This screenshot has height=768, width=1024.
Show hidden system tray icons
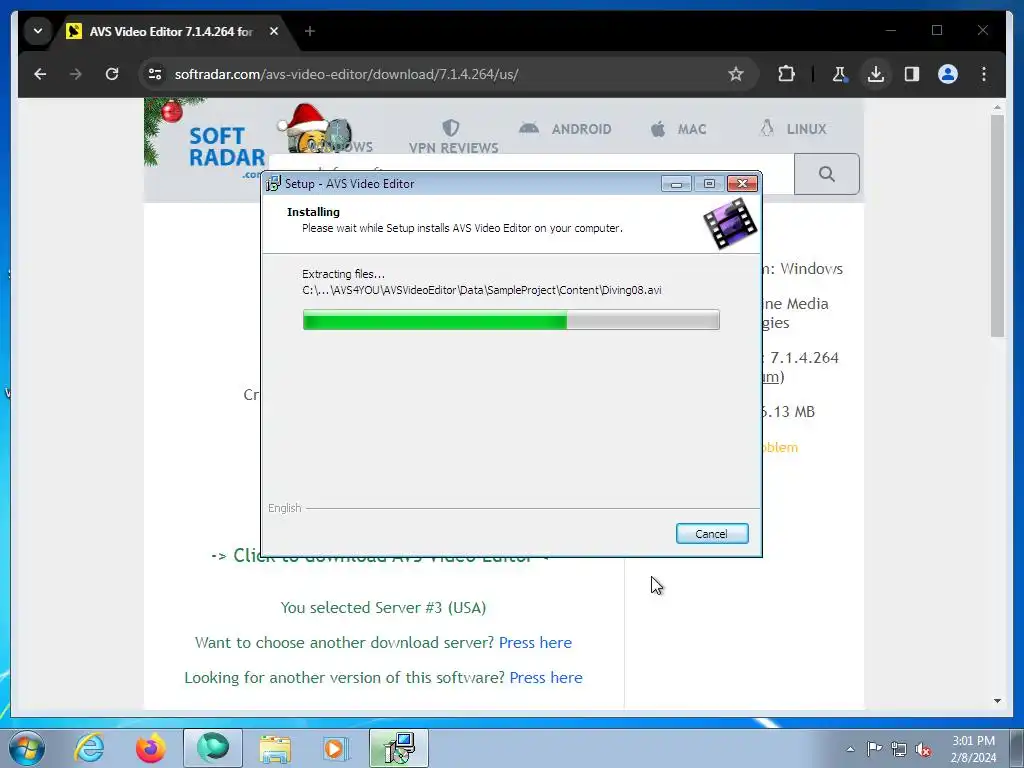850,749
